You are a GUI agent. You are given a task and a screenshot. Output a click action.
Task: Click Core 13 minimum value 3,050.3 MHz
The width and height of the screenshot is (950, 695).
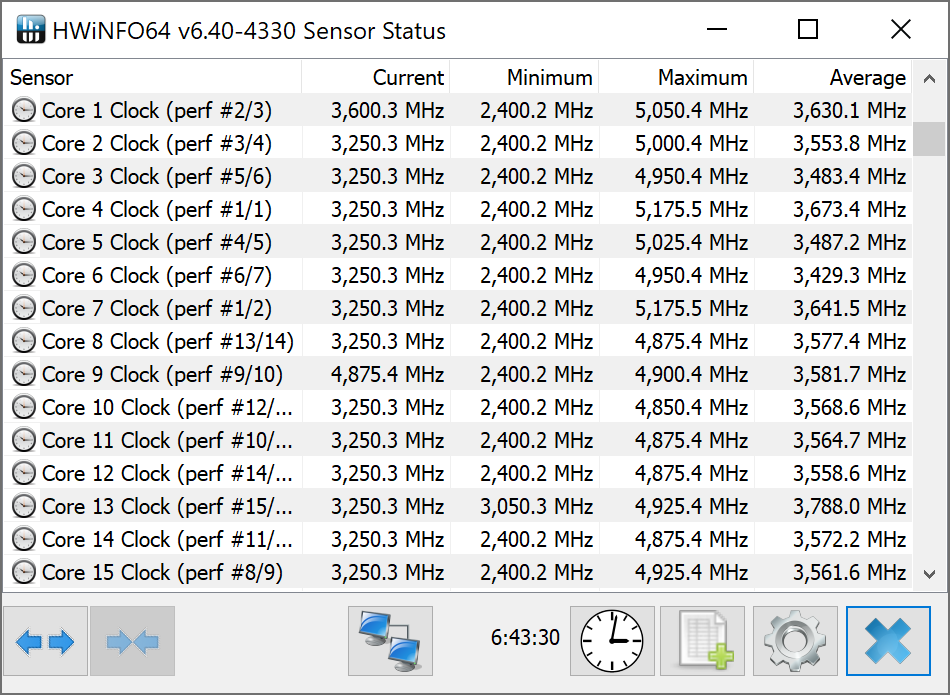point(536,507)
